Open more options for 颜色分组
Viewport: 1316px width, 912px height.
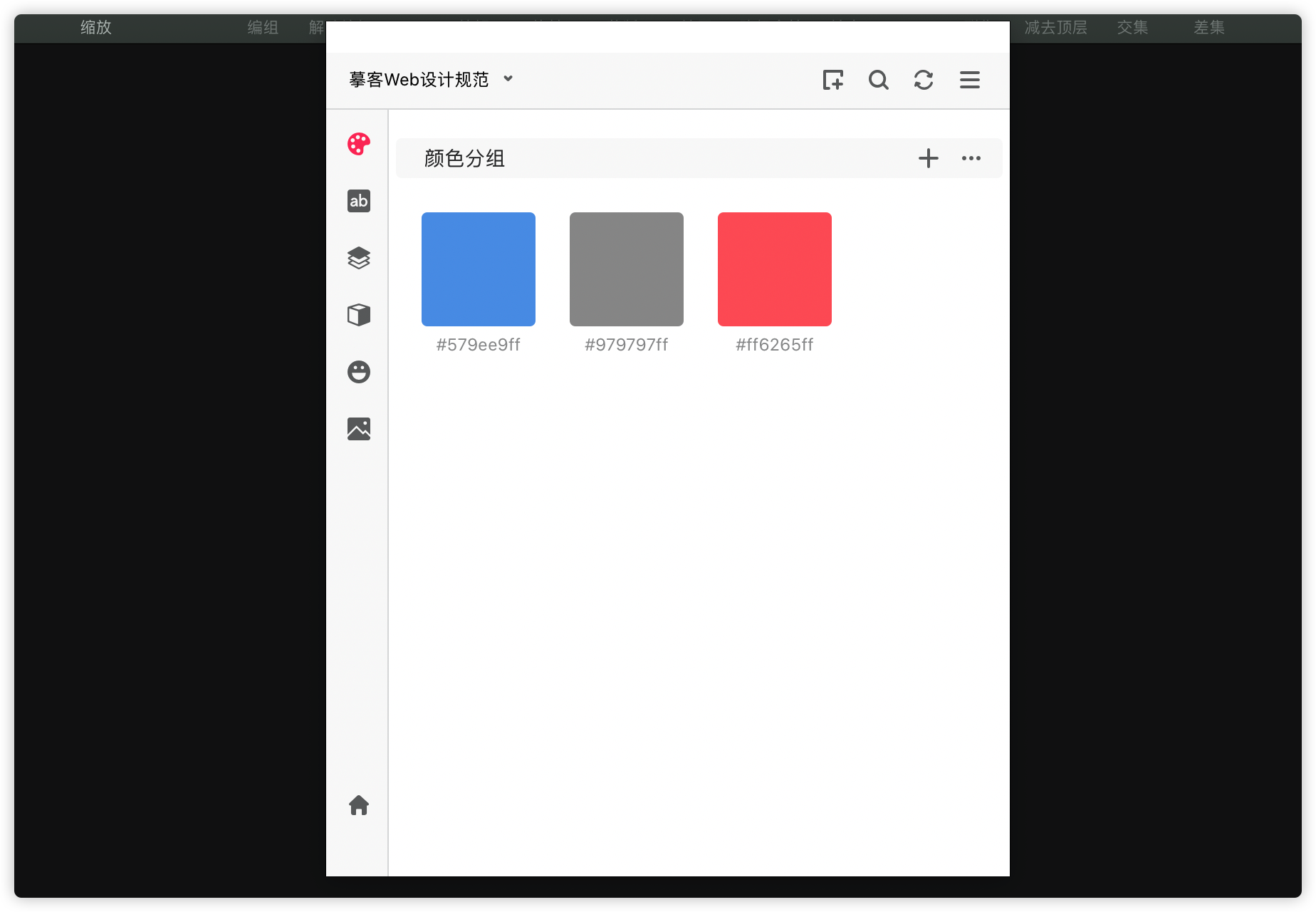[x=971, y=158]
